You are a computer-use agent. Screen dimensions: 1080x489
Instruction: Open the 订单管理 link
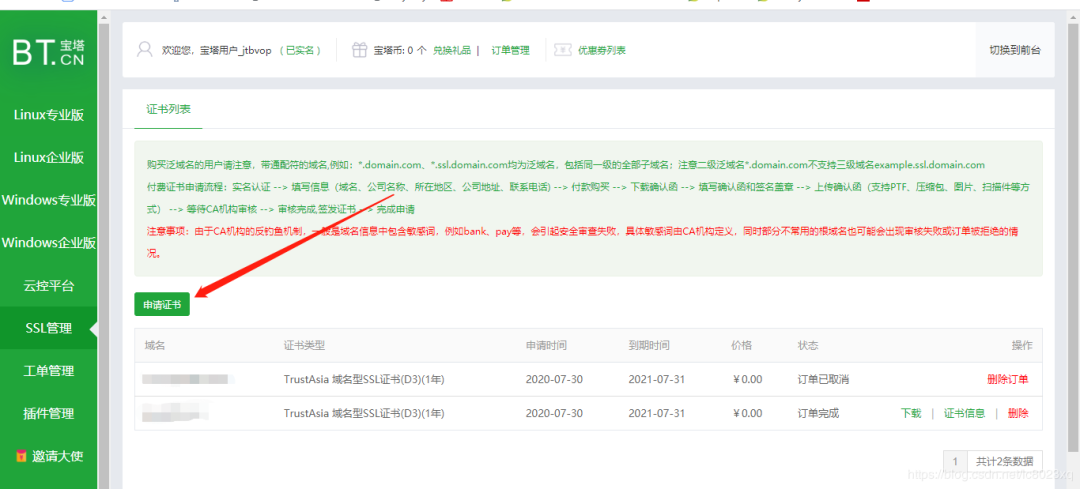[x=510, y=50]
